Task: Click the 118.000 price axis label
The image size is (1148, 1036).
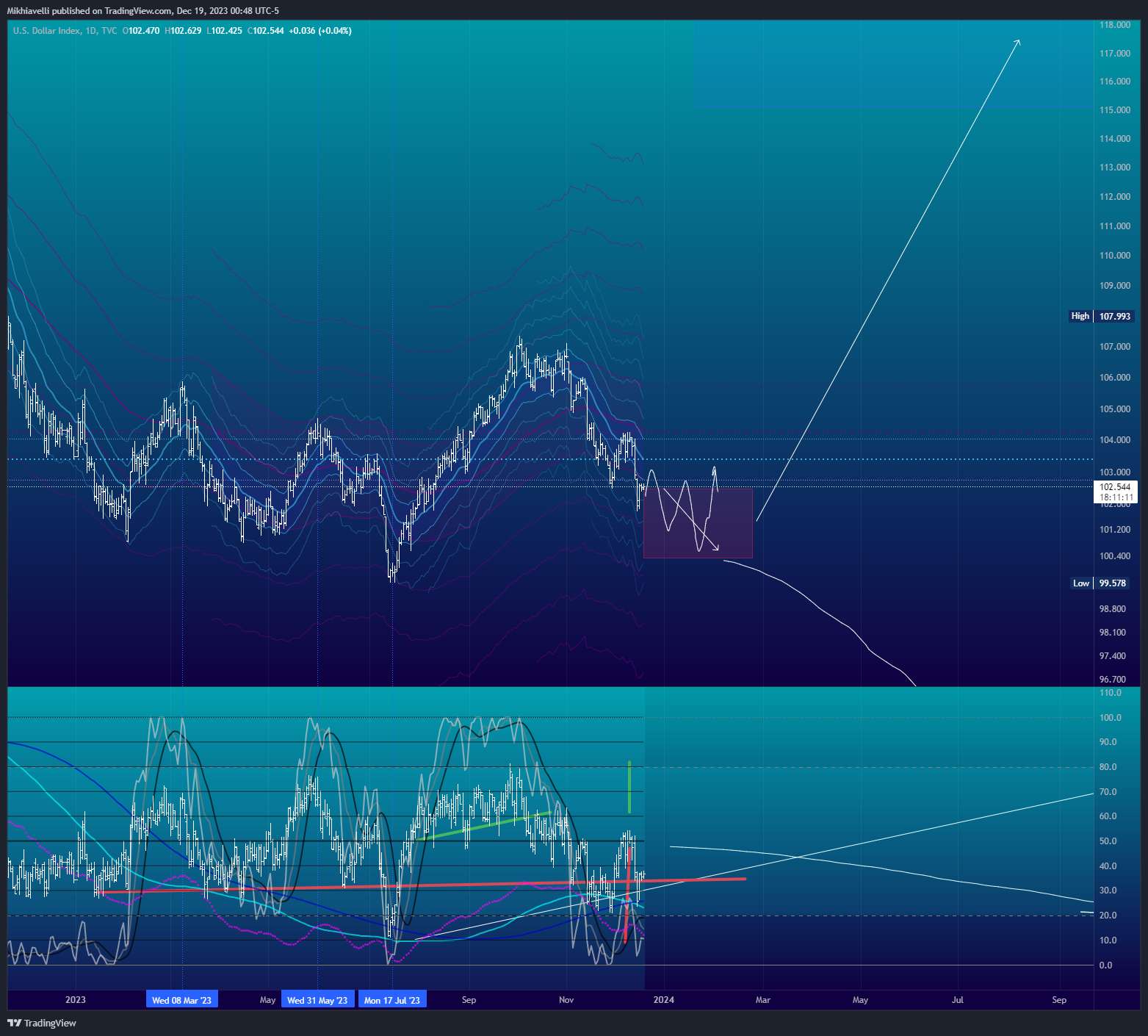Action: pos(1115,25)
